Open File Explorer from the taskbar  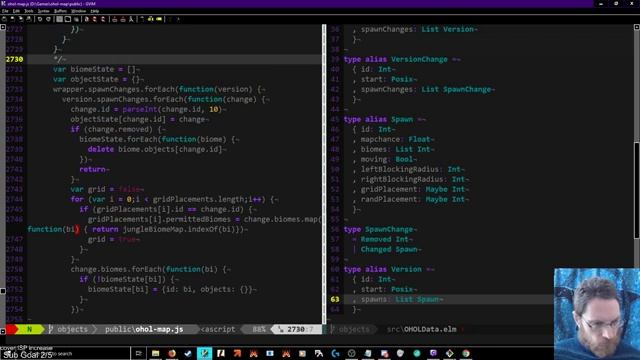pos(156,353)
